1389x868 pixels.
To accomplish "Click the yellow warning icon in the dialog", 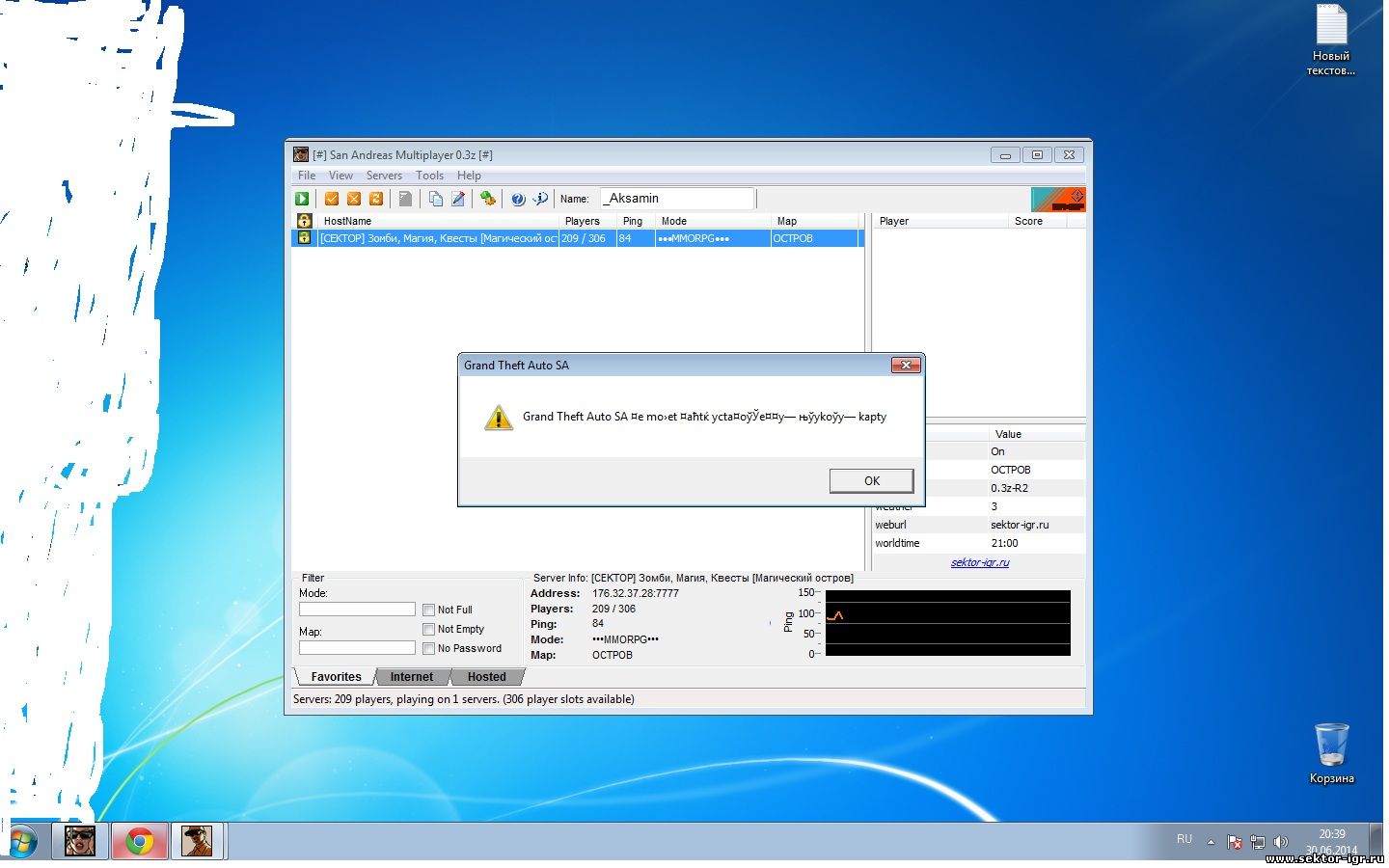I will click(x=498, y=417).
